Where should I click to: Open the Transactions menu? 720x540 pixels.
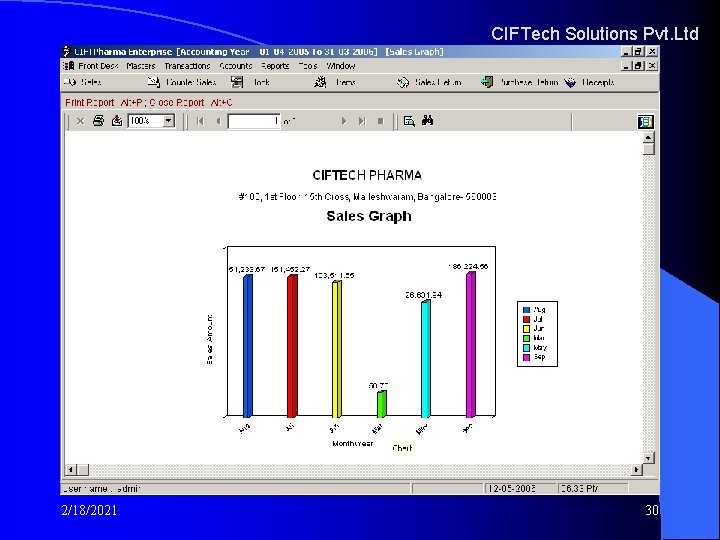coord(187,66)
